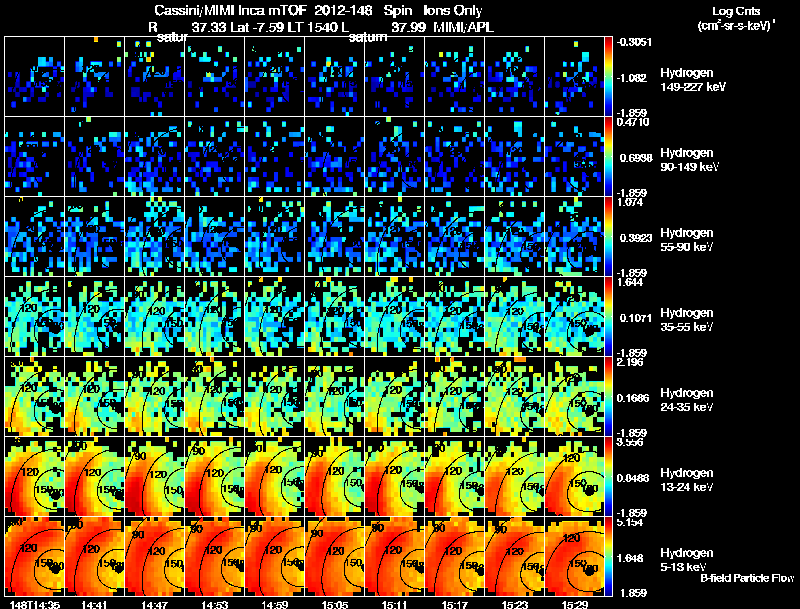Click the color bar for 90-149 keV row
The width and height of the screenshot is (800, 609).
point(608,157)
